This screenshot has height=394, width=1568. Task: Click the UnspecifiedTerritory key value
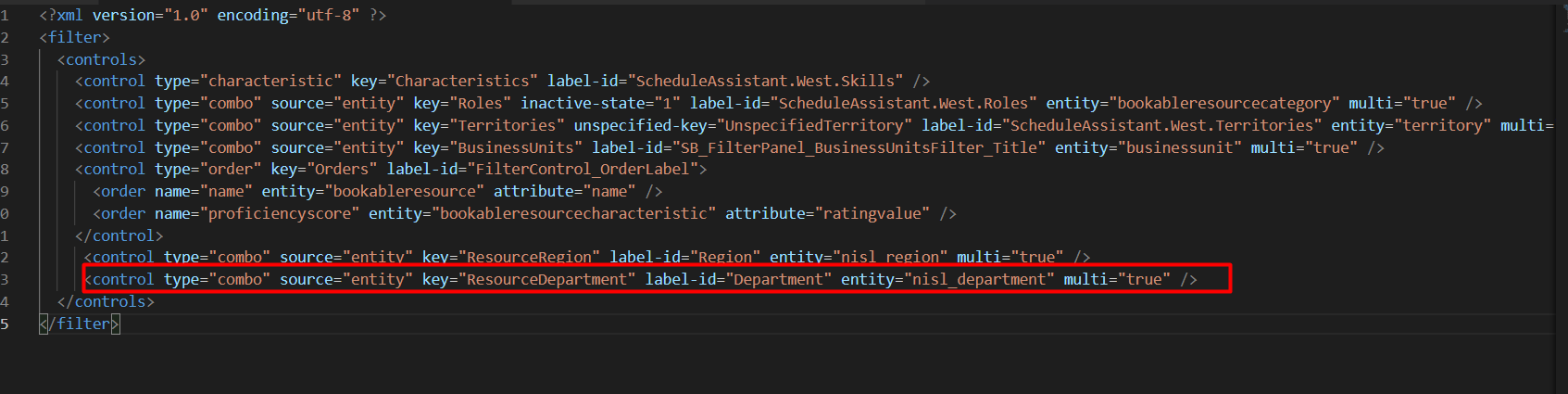click(813, 126)
